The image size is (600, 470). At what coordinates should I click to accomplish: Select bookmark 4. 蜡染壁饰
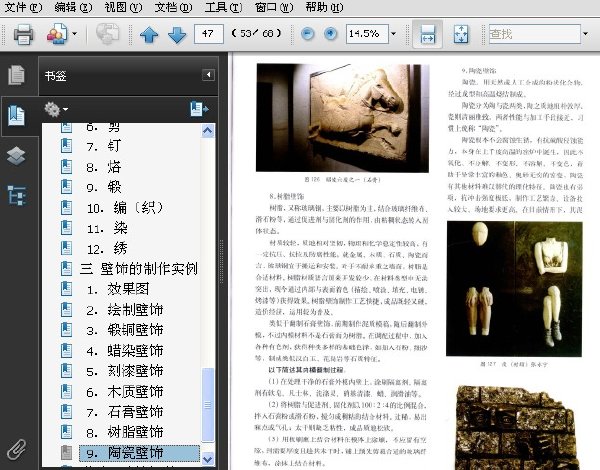pyautogui.click(x=125, y=351)
